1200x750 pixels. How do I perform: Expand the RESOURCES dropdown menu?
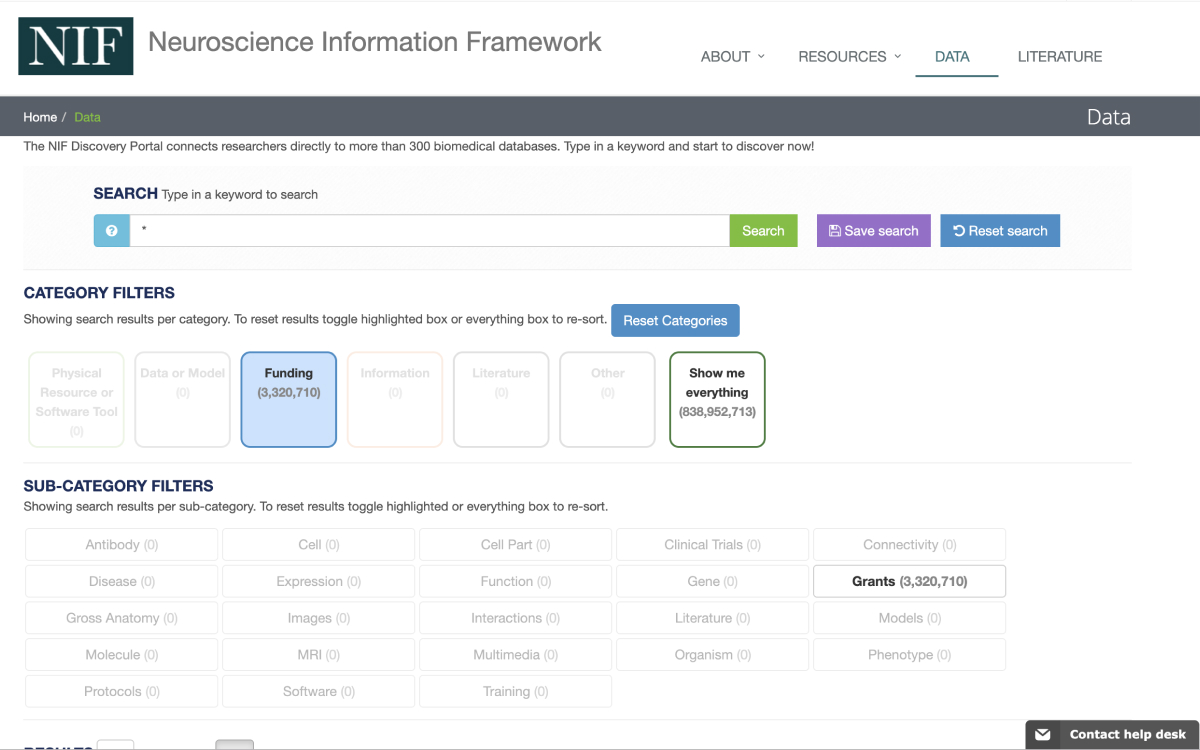point(849,57)
